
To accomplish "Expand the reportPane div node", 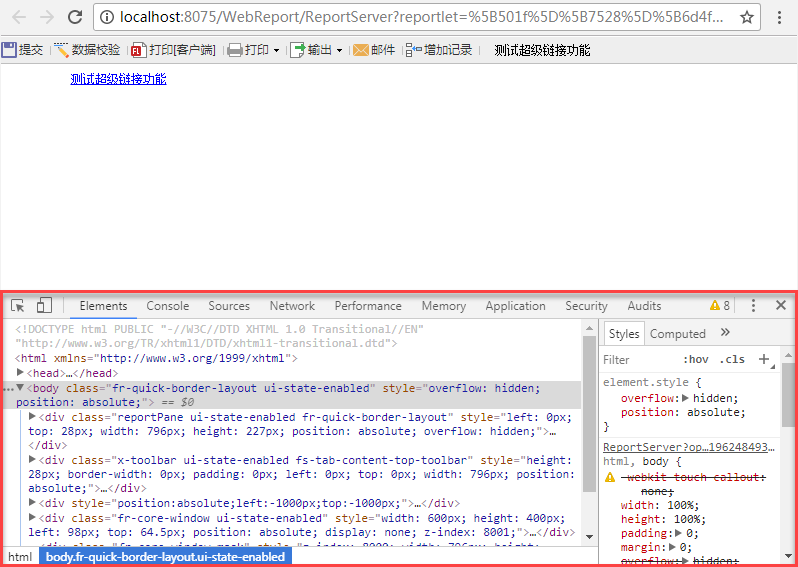I will [33, 416].
